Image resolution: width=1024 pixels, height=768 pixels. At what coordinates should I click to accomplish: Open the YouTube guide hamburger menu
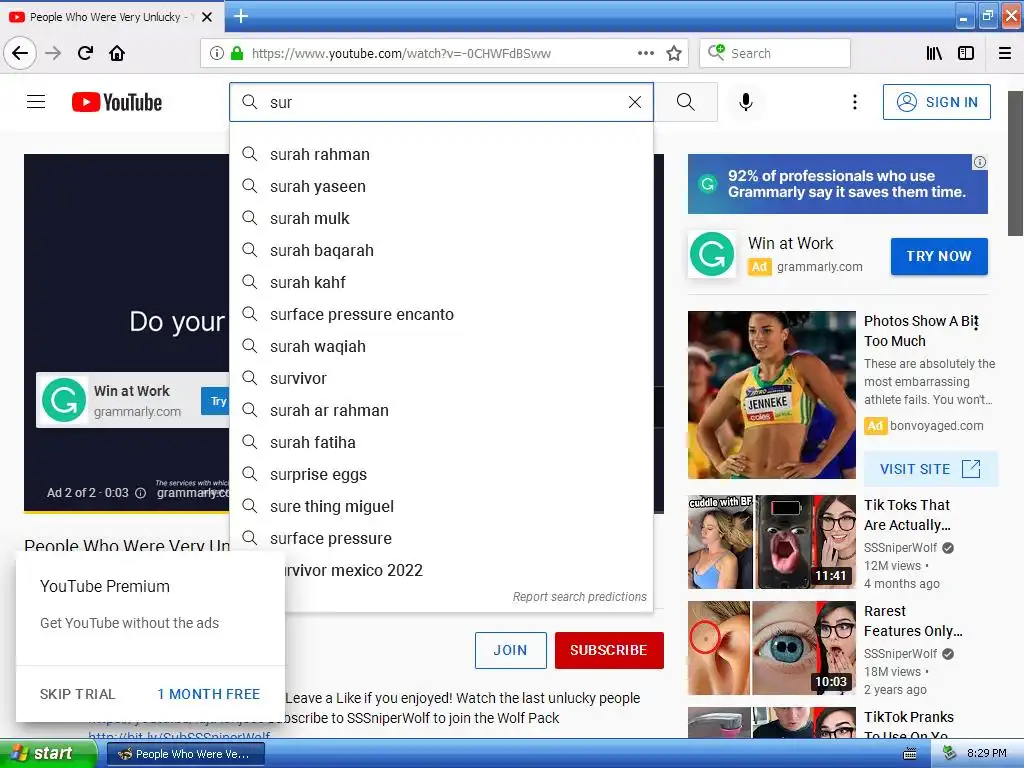click(36, 102)
